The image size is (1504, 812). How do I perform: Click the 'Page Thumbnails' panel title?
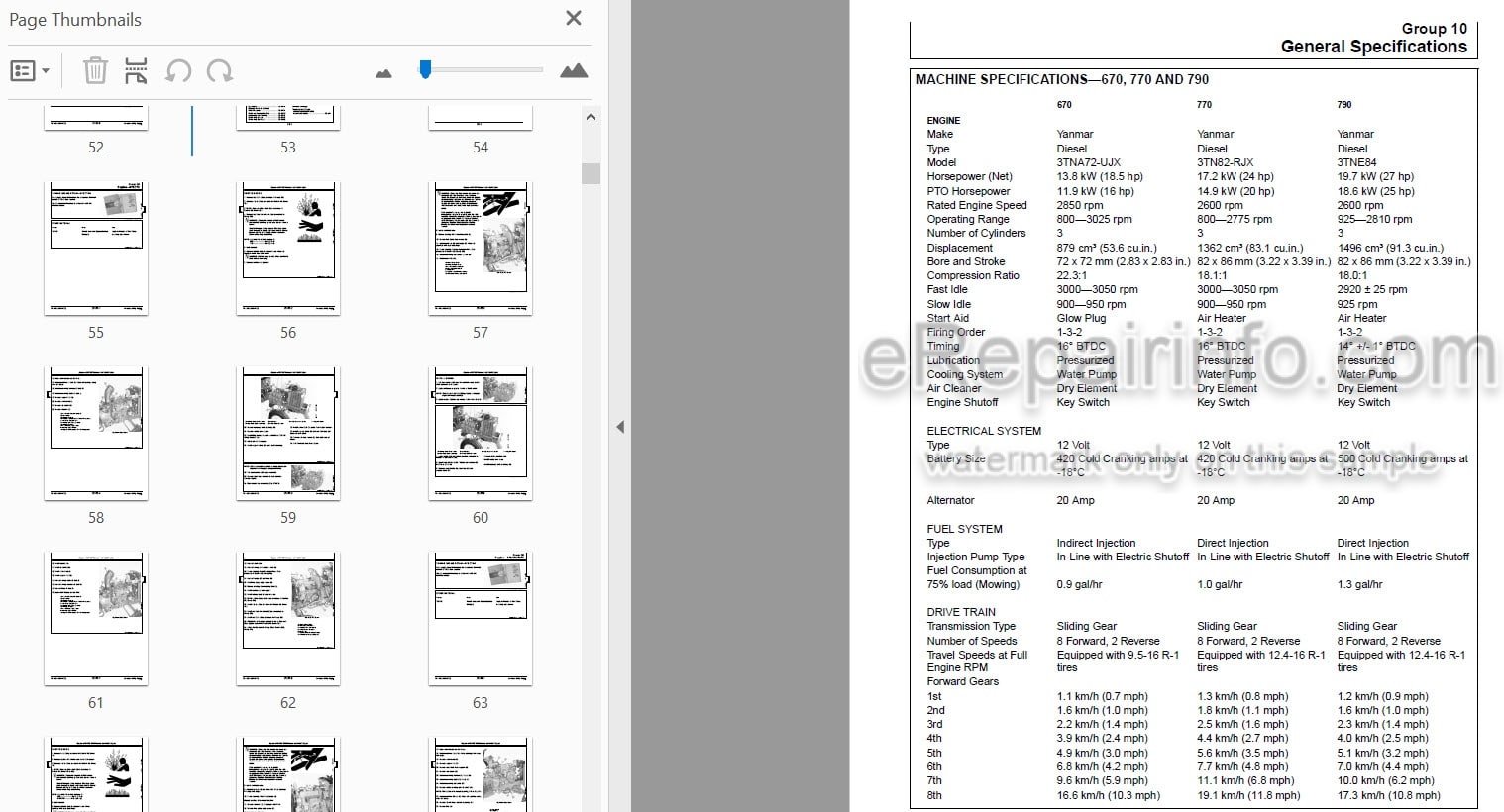(75, 20)
